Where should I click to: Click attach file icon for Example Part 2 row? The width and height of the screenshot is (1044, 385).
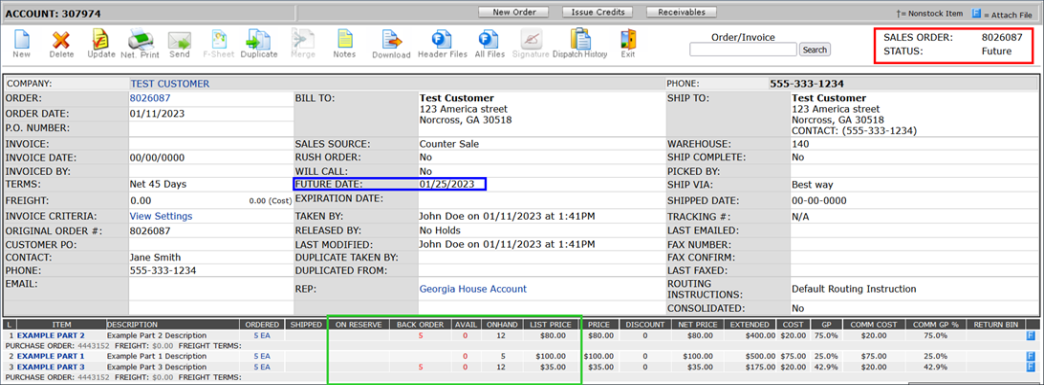click(1031, 336)
